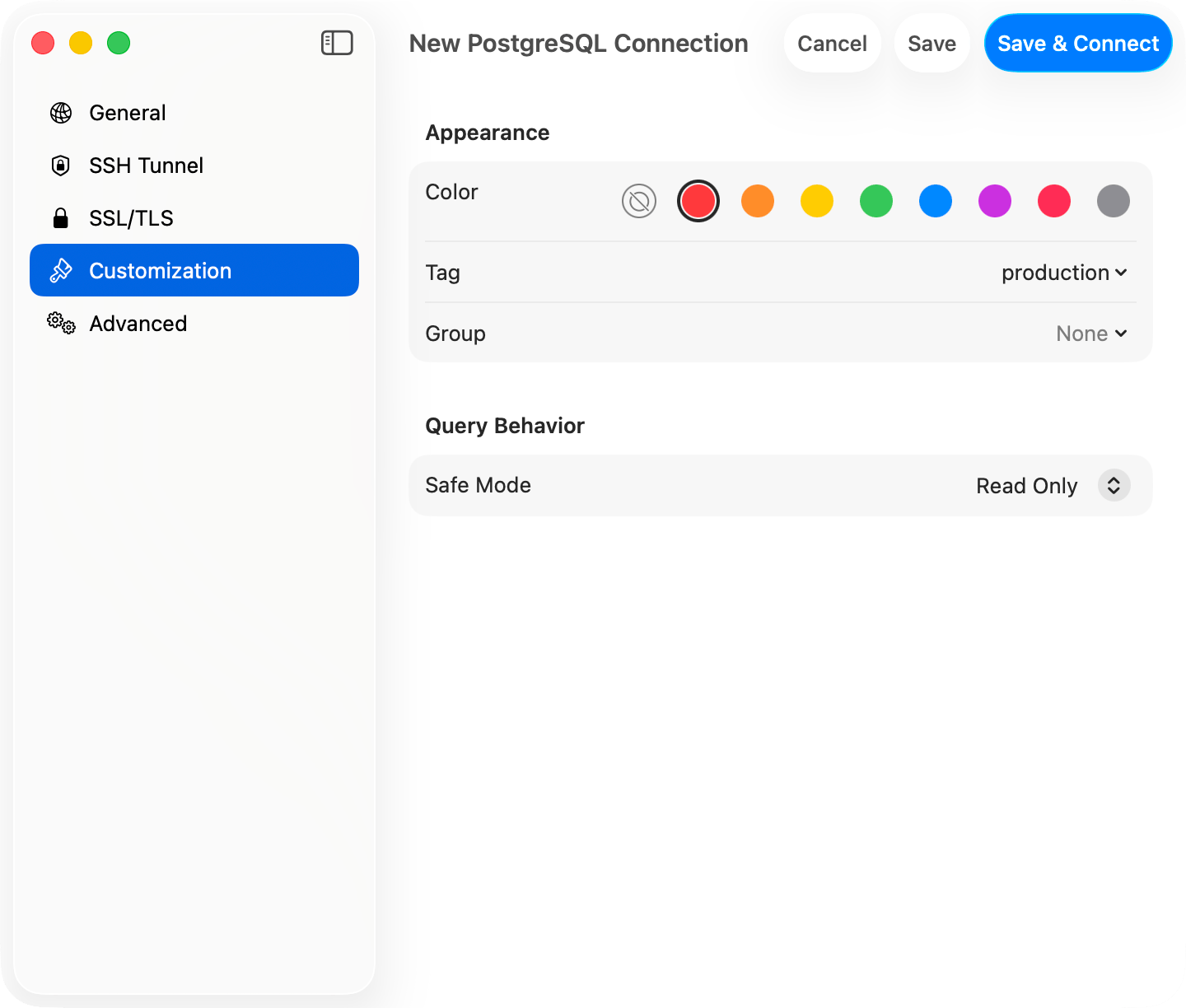Go to the SSL/TLS section
Image resolution: width=1186 pixels, height=1008 pixels.
194,218
